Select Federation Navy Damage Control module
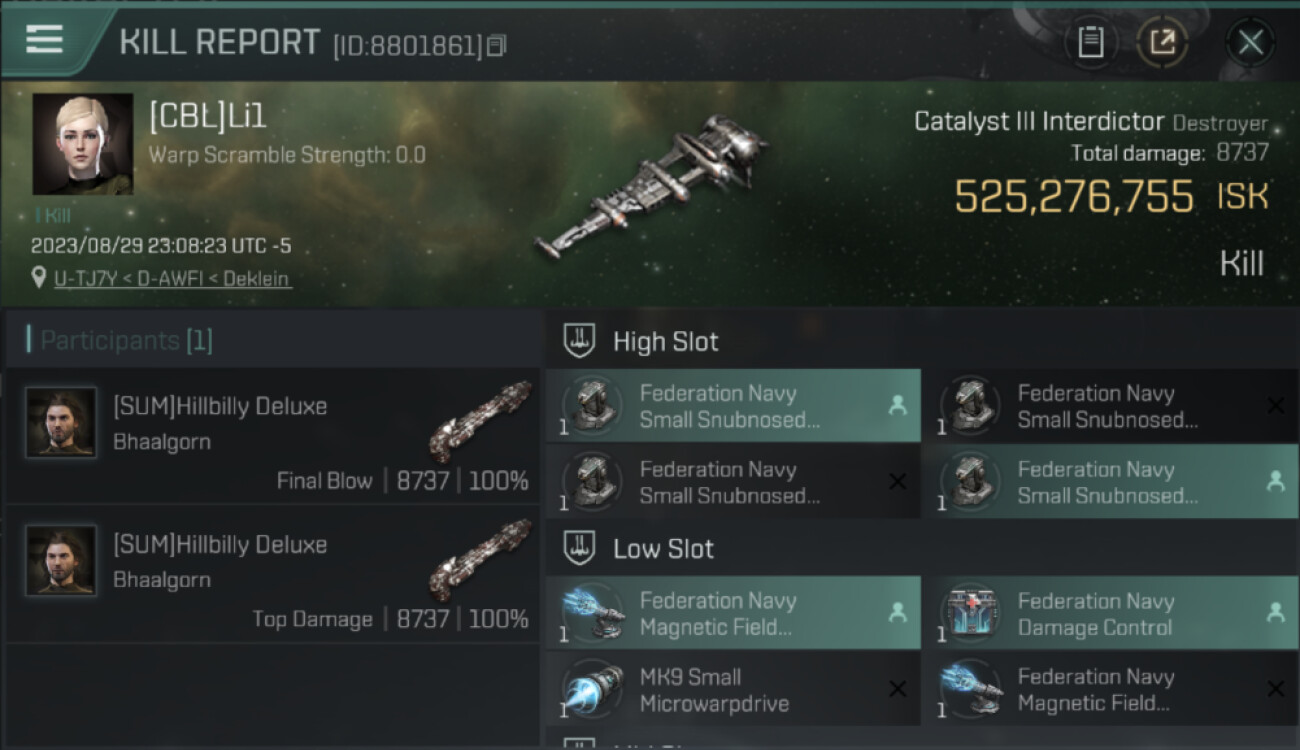Viewport: 1300px width, 750px height. 1111,613
